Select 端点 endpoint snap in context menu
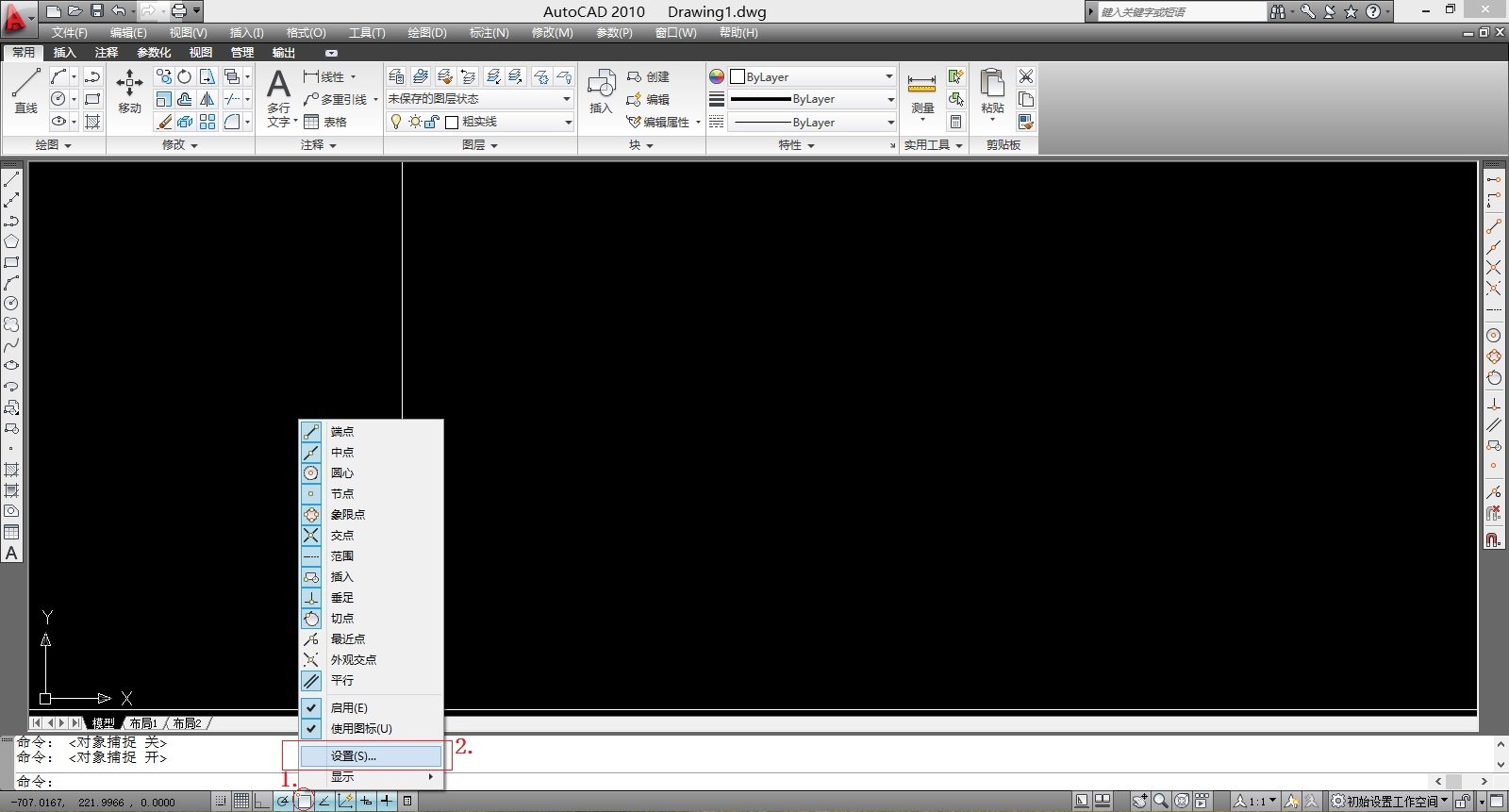1509x812 pixels. (341, 432)
